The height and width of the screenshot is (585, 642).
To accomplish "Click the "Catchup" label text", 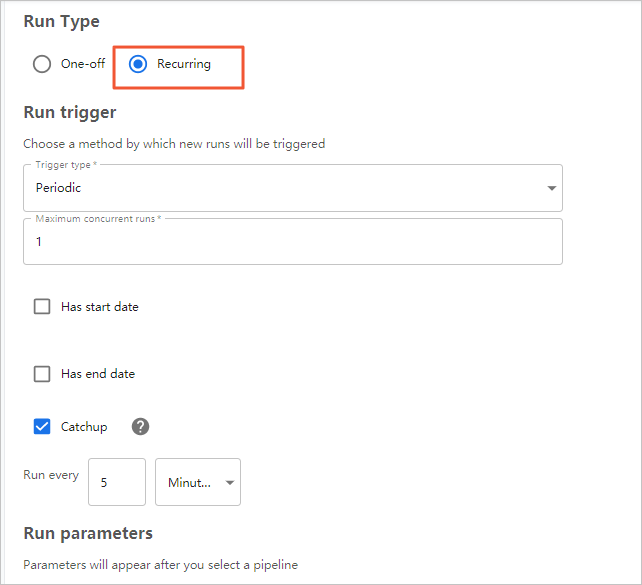I will [84, 427].
